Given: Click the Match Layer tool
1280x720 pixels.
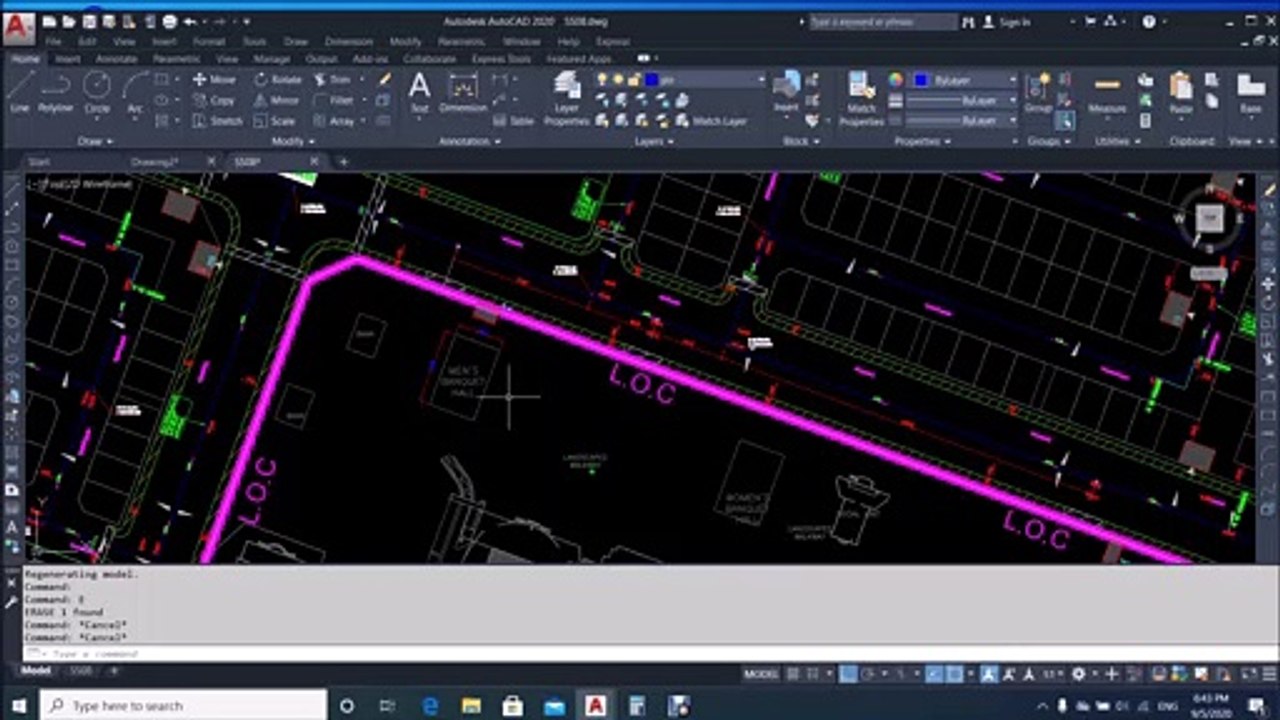Looking at the screenshot, I should [x=711, y=121].
